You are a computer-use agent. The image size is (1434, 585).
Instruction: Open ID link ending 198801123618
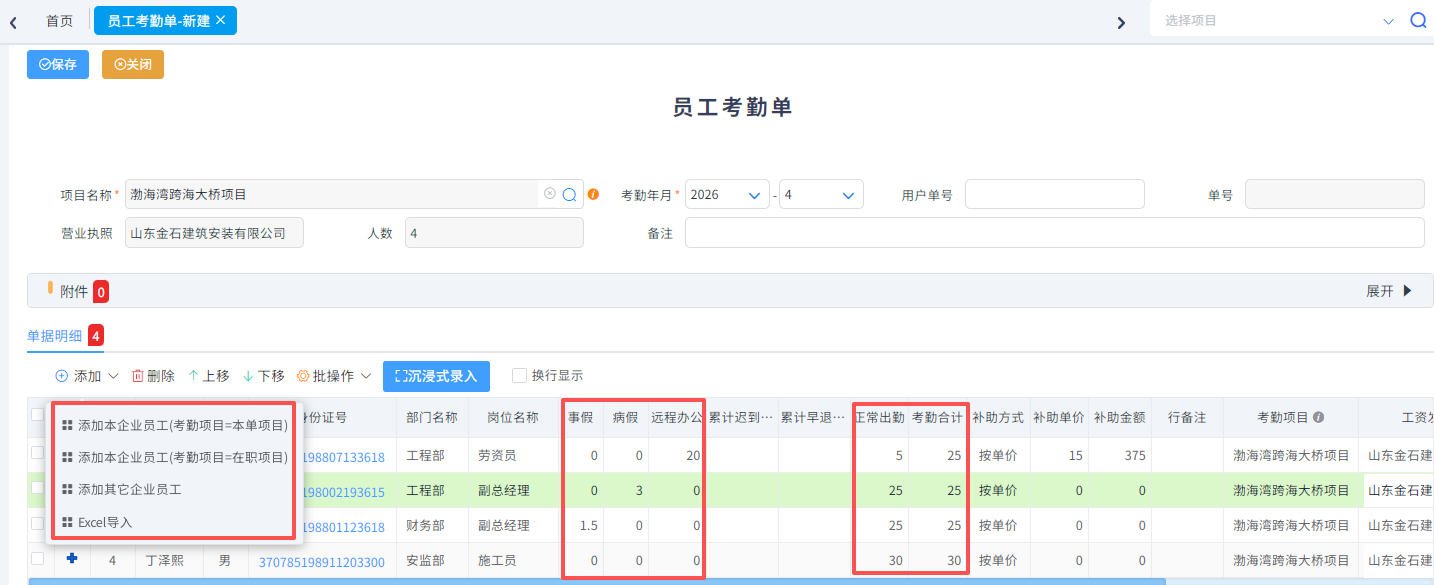pos(343,527)
